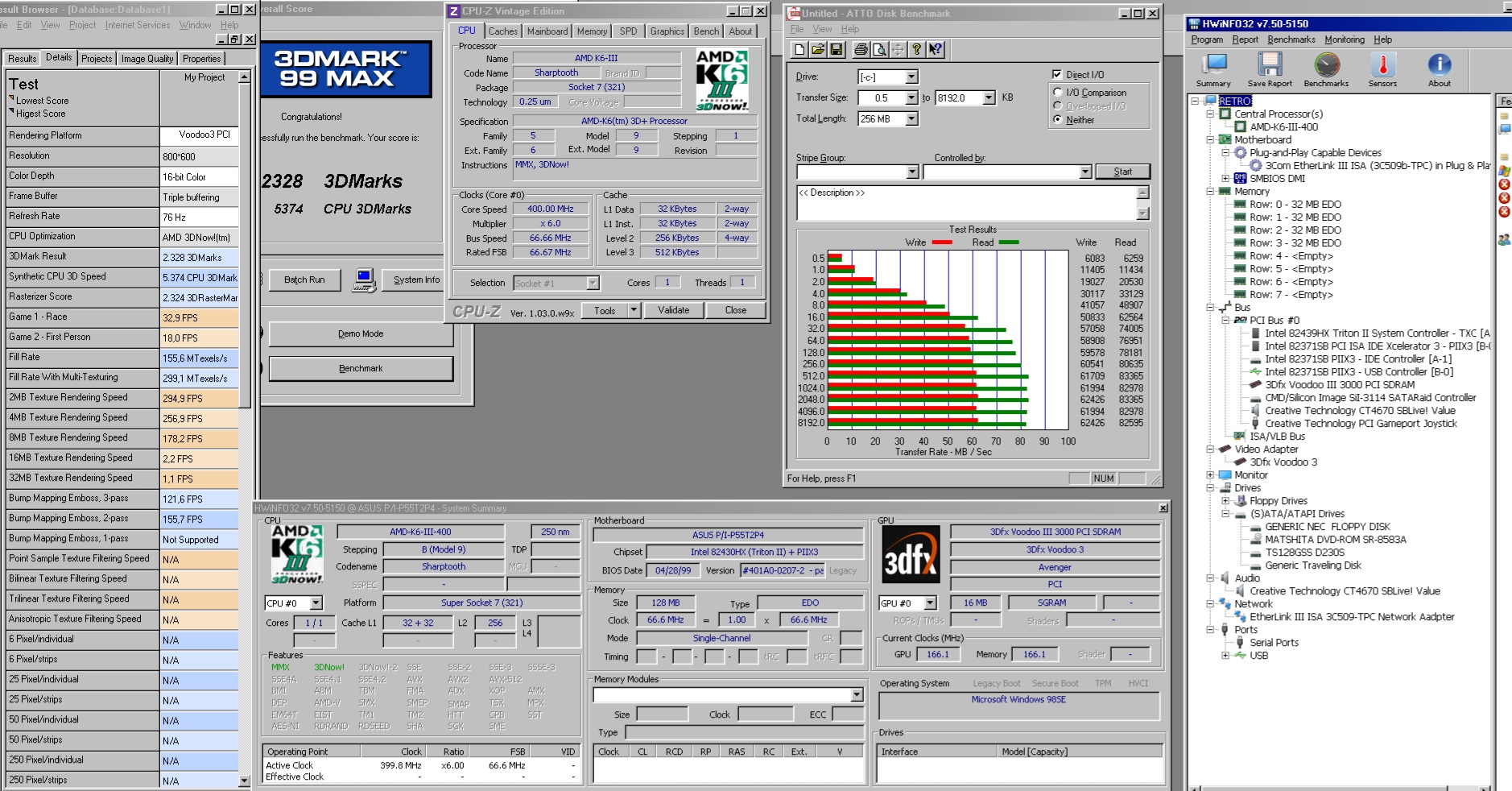The image size is (1512, 791).
Task: Click the My Project column header
Action: 204,77
